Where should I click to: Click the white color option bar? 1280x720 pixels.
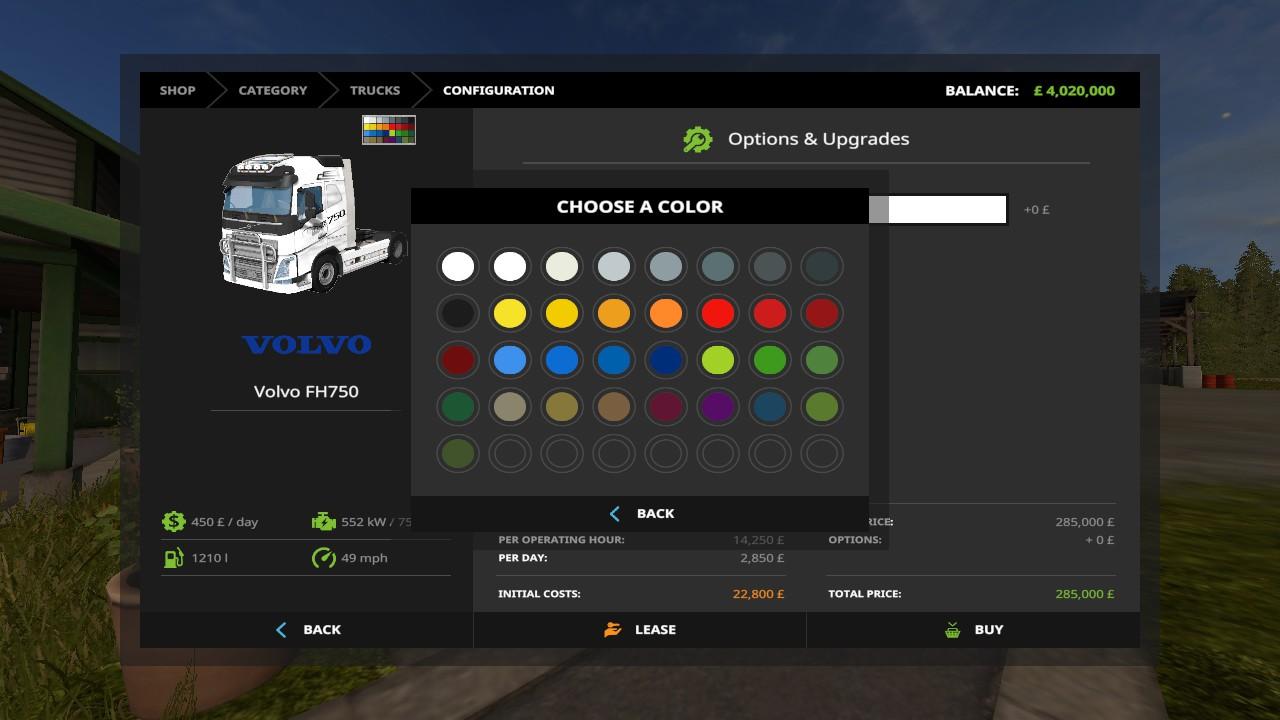pyautogui.click(x=938, y=210)
